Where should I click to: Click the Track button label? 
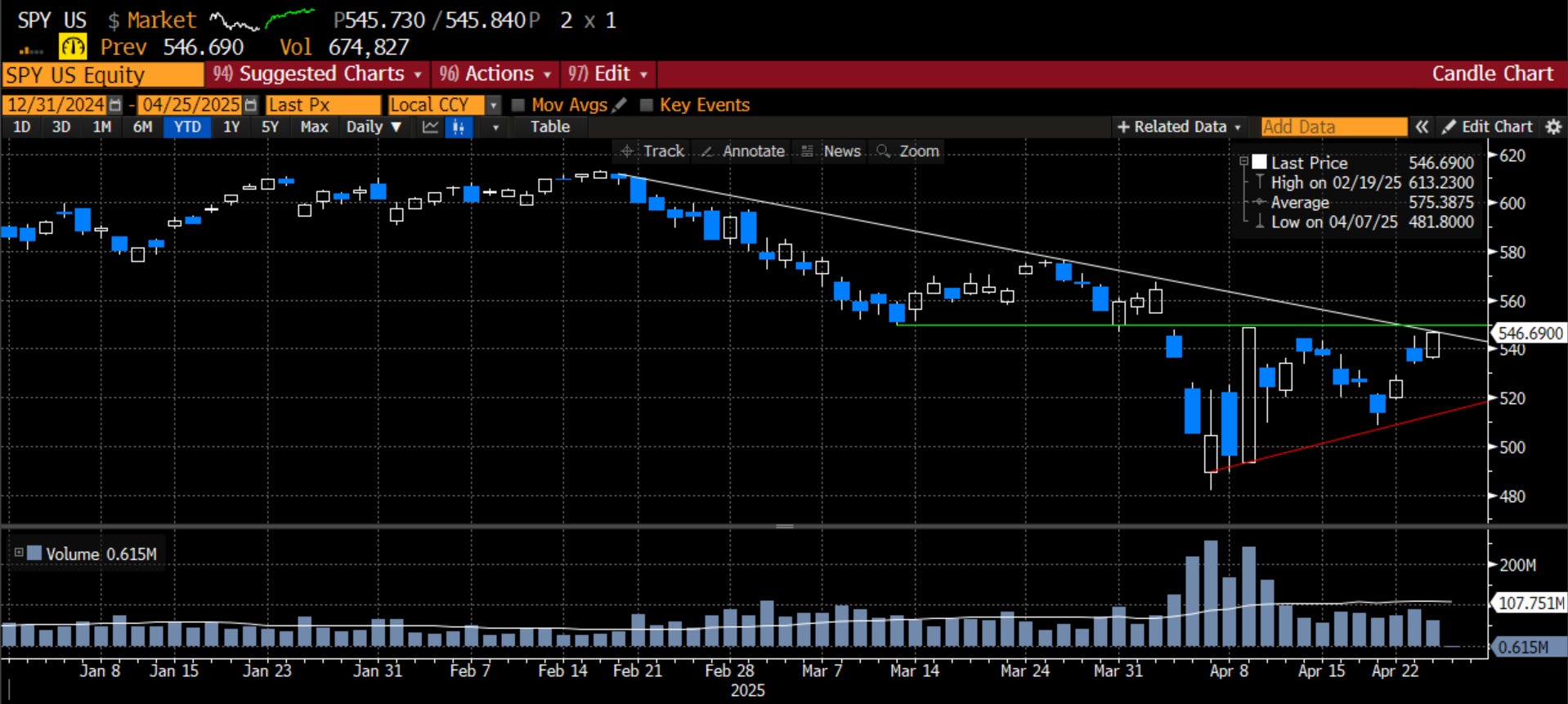tap(663, 151)
